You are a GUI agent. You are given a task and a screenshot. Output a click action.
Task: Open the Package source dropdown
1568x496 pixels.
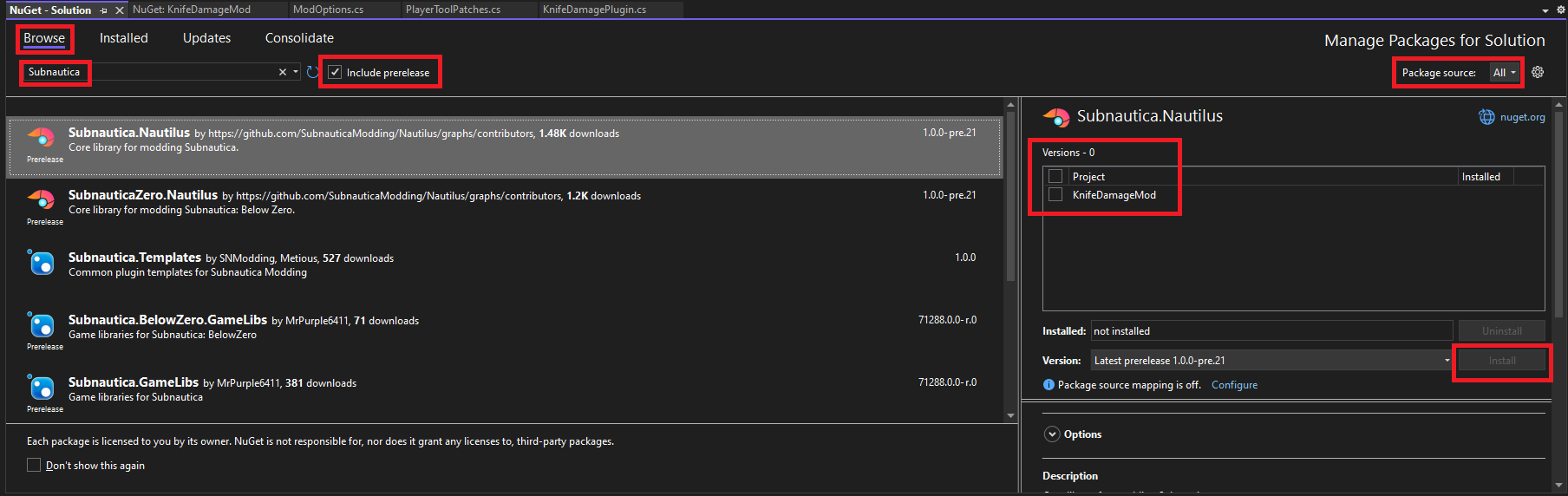(1504, 73)
